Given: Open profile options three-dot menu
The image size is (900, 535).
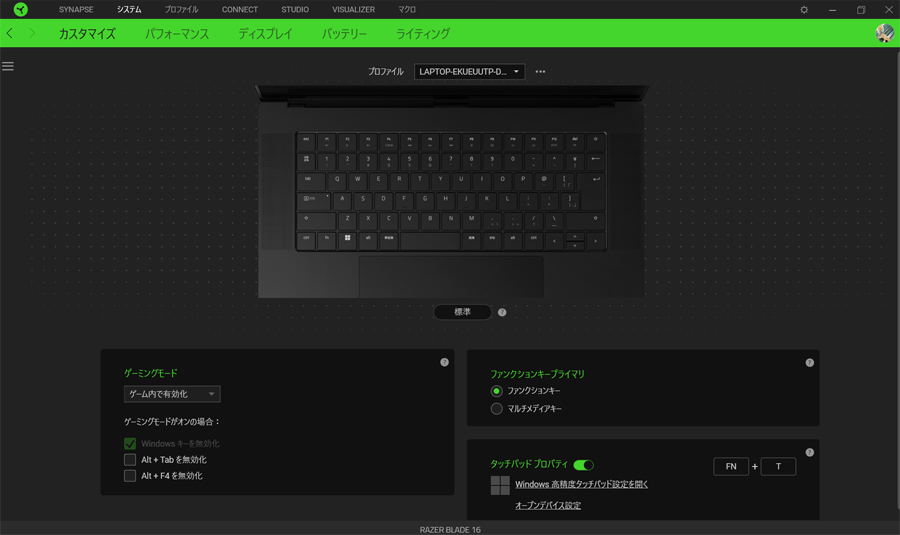Looking at the screenshot, I should pos(540,72).
